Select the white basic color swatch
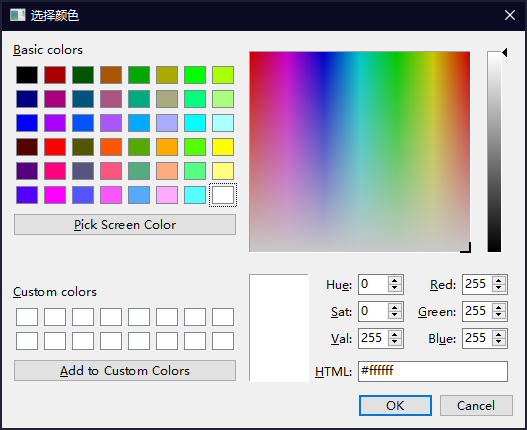 223,195
